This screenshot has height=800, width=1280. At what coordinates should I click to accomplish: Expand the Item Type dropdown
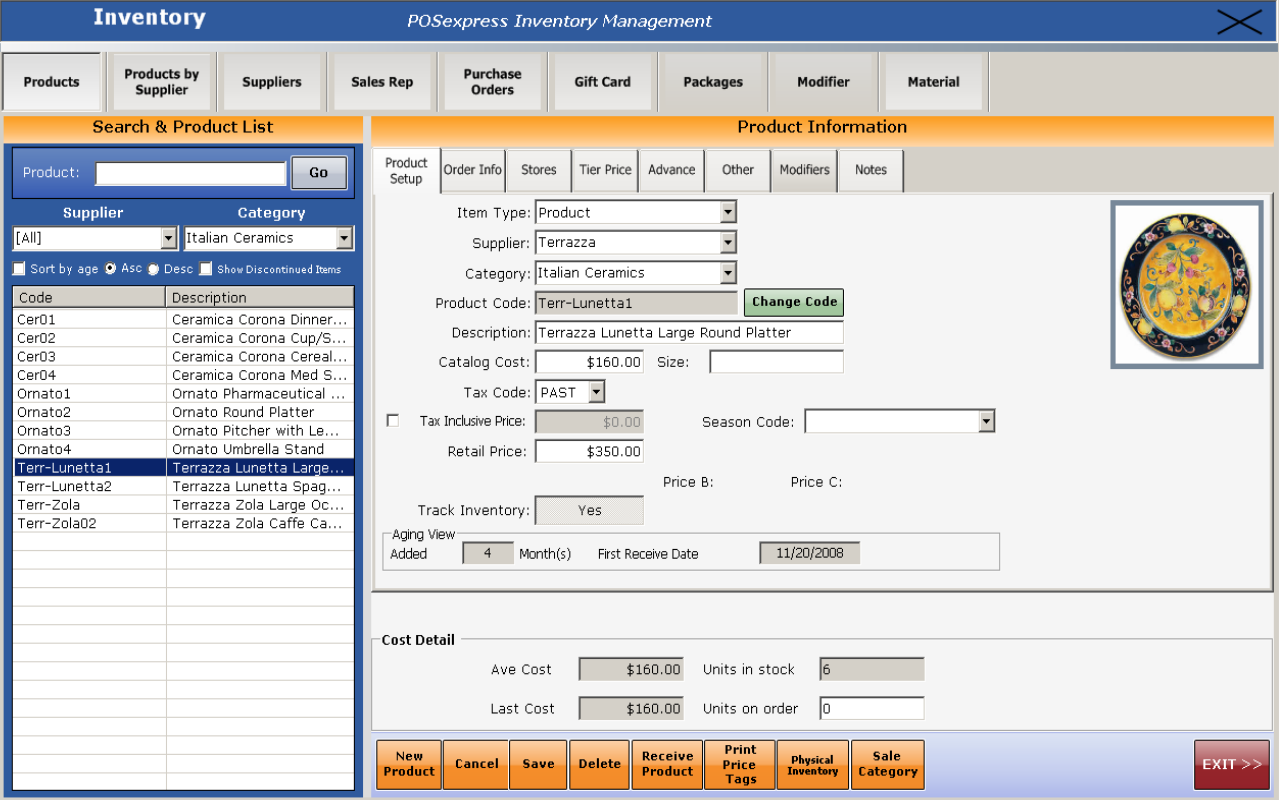pyautogui.click(x=727, y=211)
